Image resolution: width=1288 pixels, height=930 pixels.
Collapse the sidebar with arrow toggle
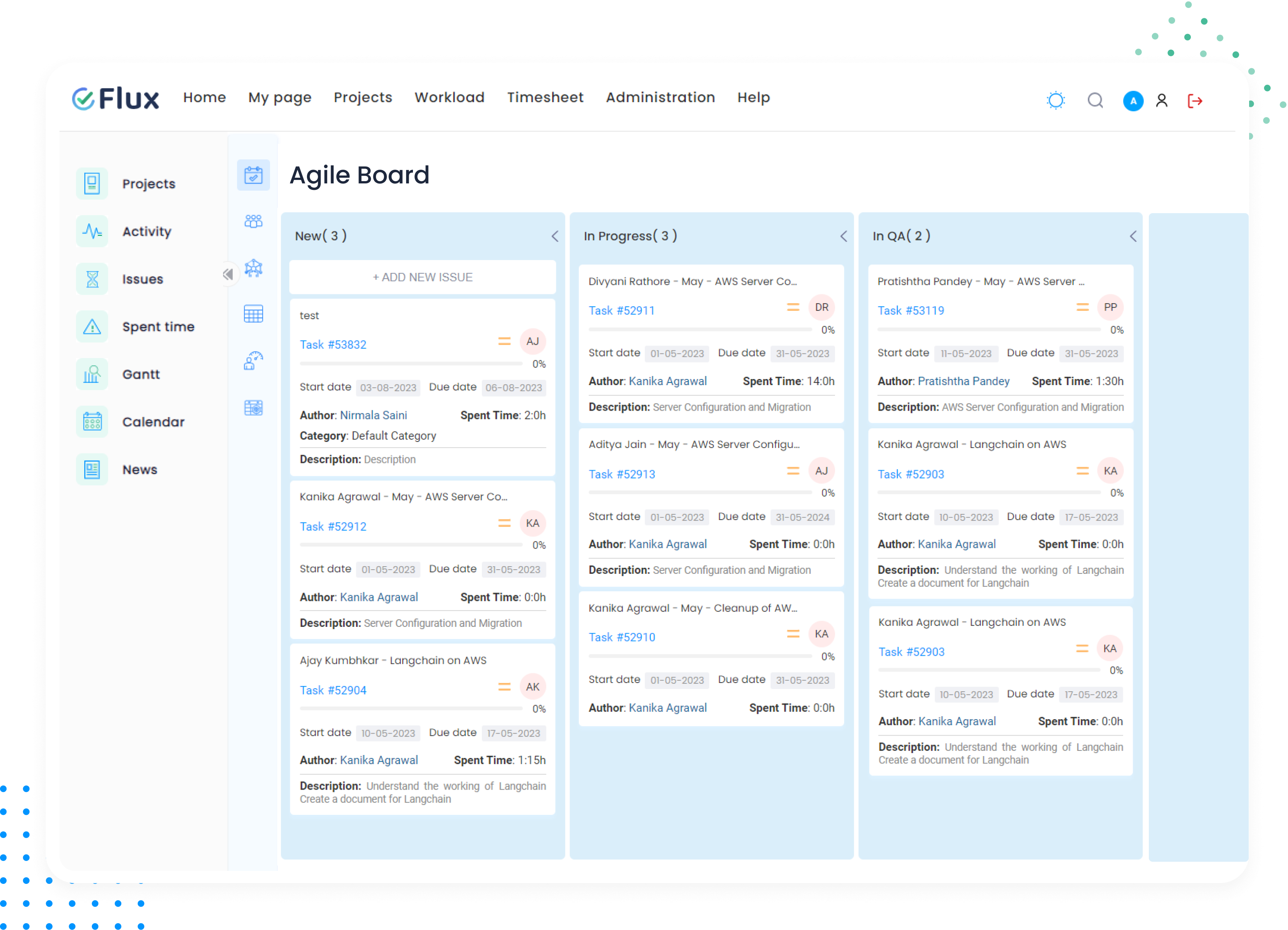228,275
